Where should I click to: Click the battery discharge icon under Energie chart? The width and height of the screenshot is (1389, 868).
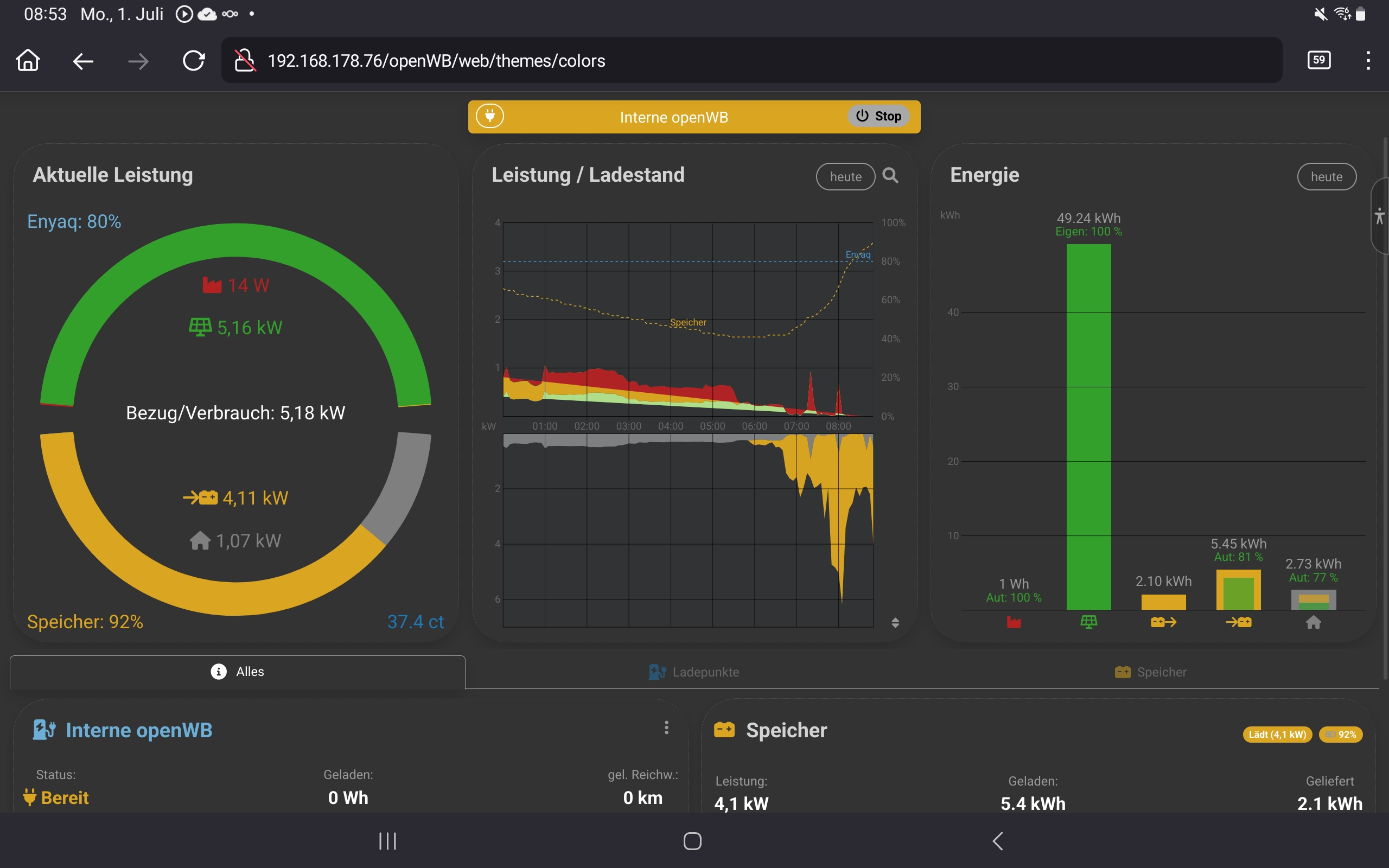coord(1163,622)
